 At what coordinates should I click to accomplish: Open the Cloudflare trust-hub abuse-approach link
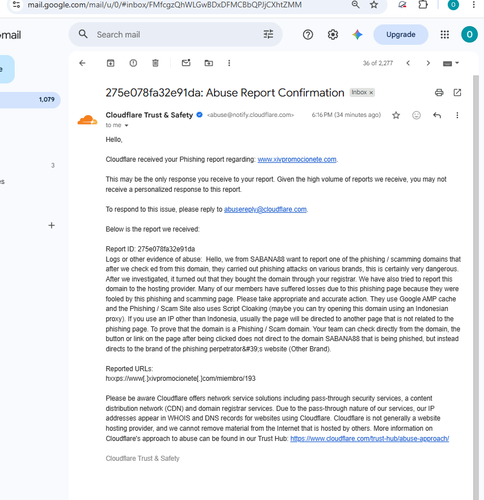coord(370,439)
